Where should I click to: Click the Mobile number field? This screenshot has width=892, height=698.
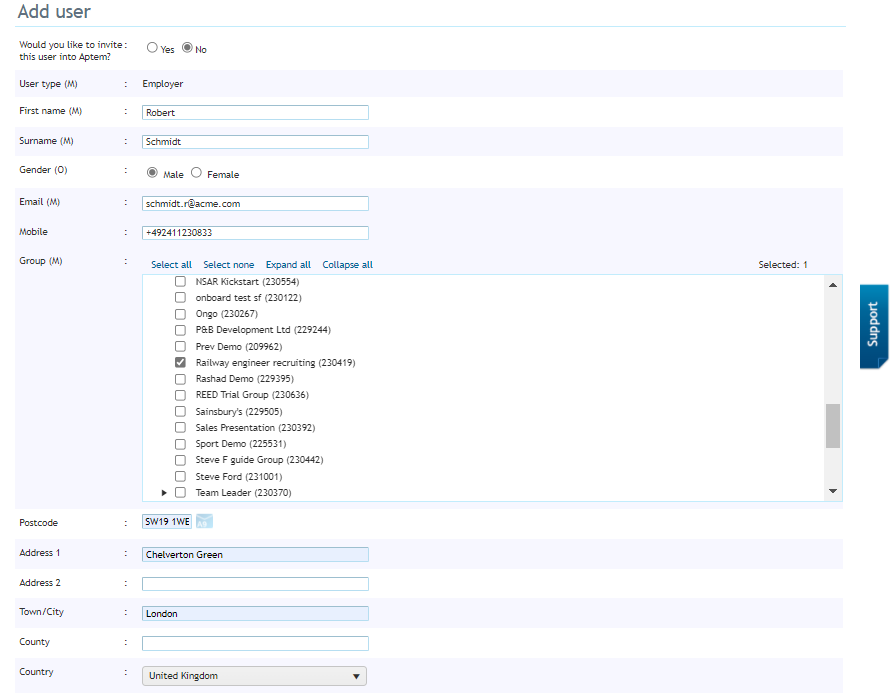(254, 232)
